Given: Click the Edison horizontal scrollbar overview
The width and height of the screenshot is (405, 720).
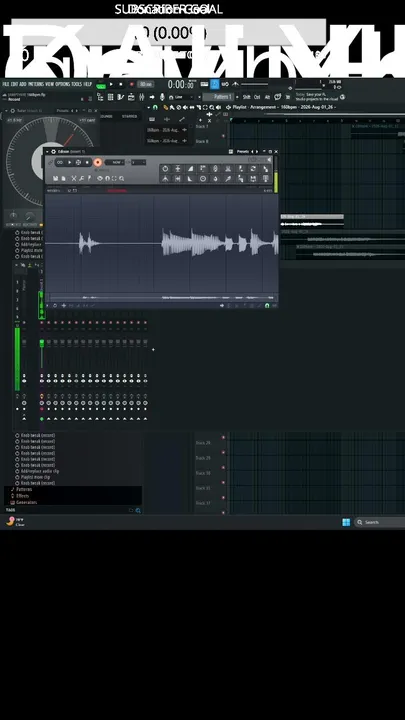Looking at the screenshot, I should click(161, 297).
